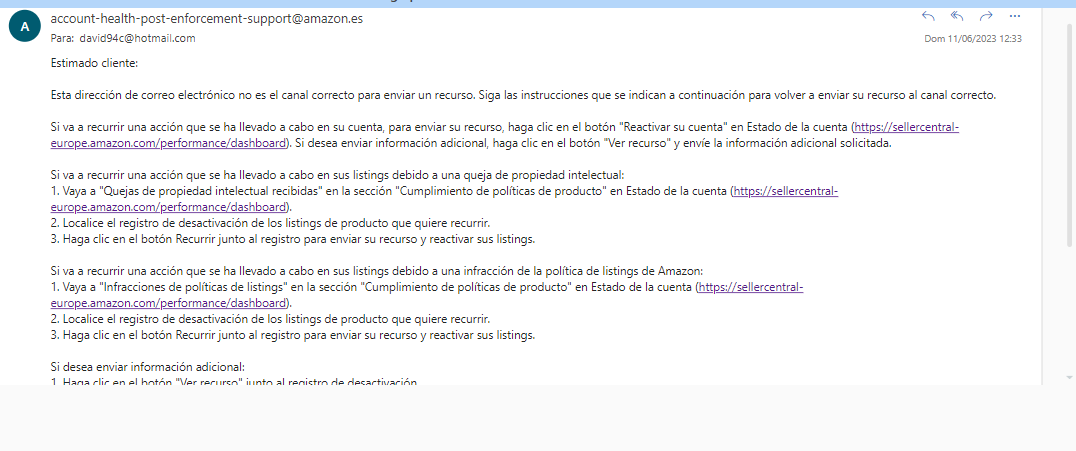Click the sender avatar circle "A"
The image size is (1076, 451).
point(24,28)
